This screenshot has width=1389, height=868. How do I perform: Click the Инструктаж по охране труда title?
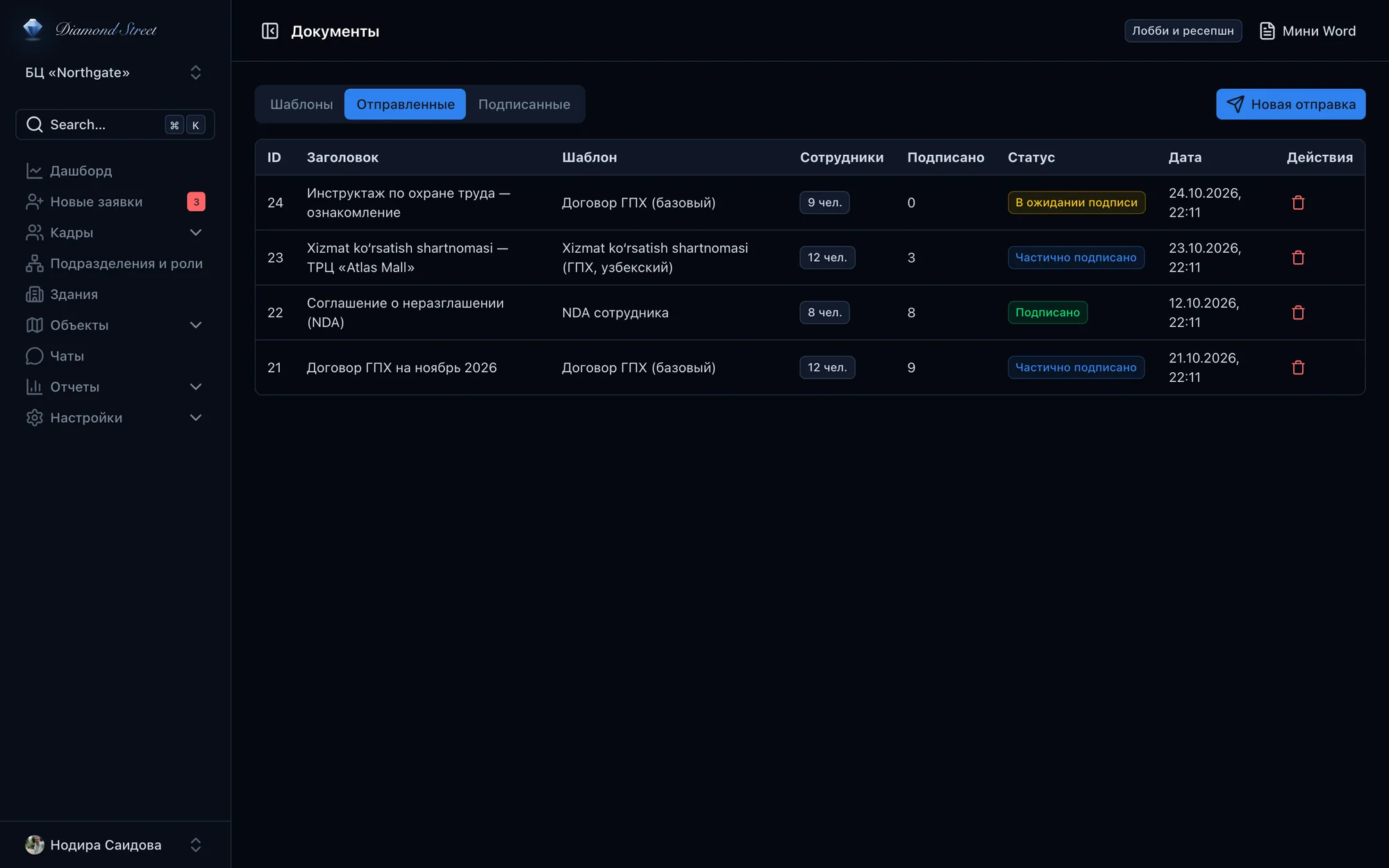pyautogui.click(x=408, y=203)
